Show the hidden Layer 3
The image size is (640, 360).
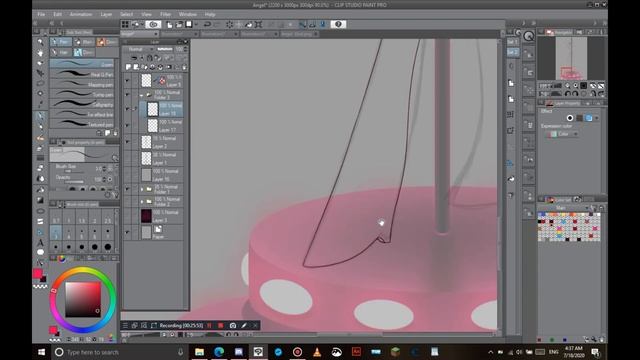coord(127,216)
